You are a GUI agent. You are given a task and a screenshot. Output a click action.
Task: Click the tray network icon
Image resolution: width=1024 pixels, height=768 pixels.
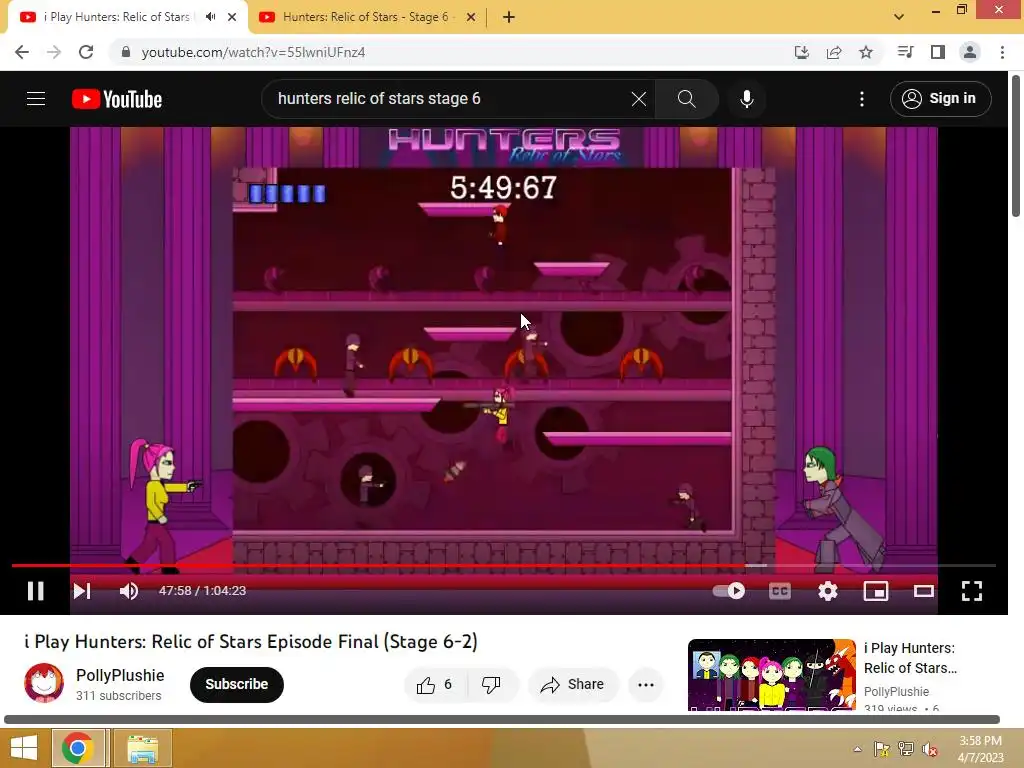point(905,749)
